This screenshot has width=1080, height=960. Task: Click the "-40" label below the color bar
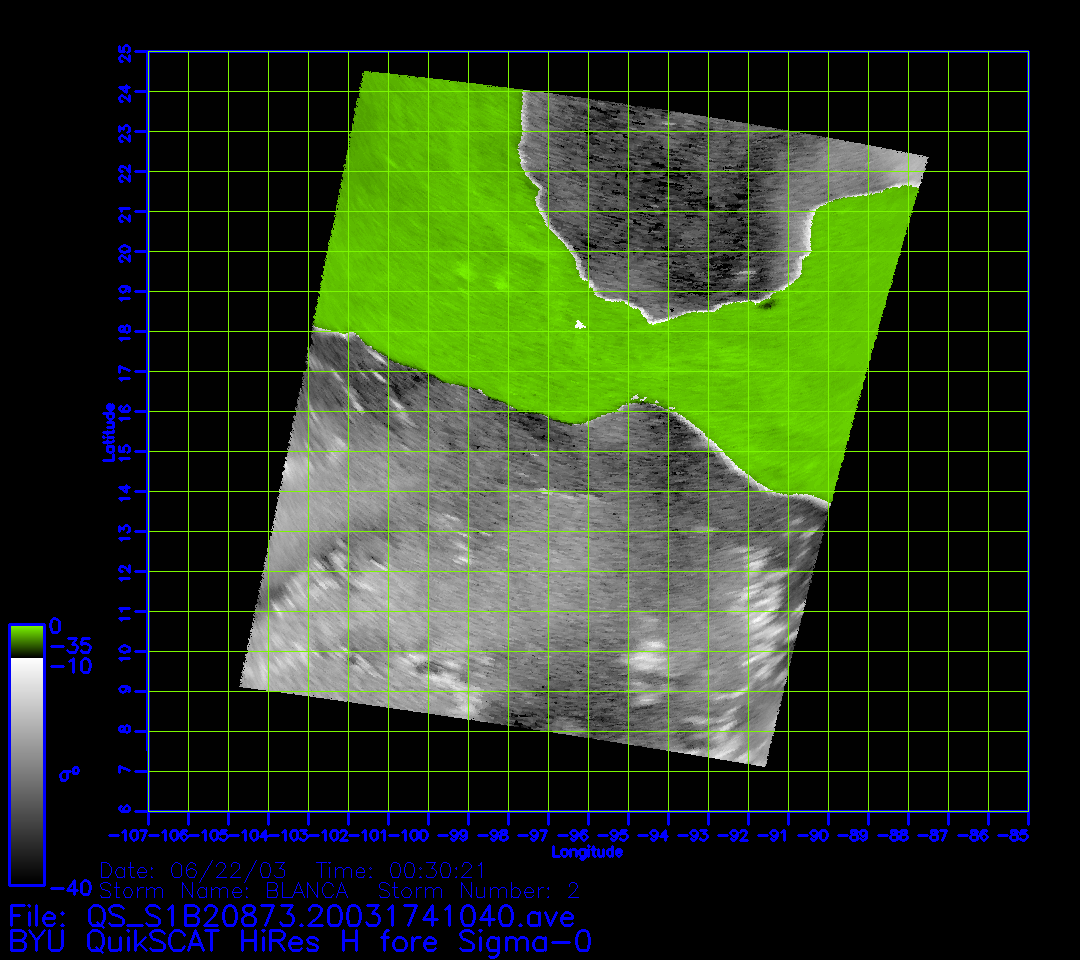(x=71, y=887)
